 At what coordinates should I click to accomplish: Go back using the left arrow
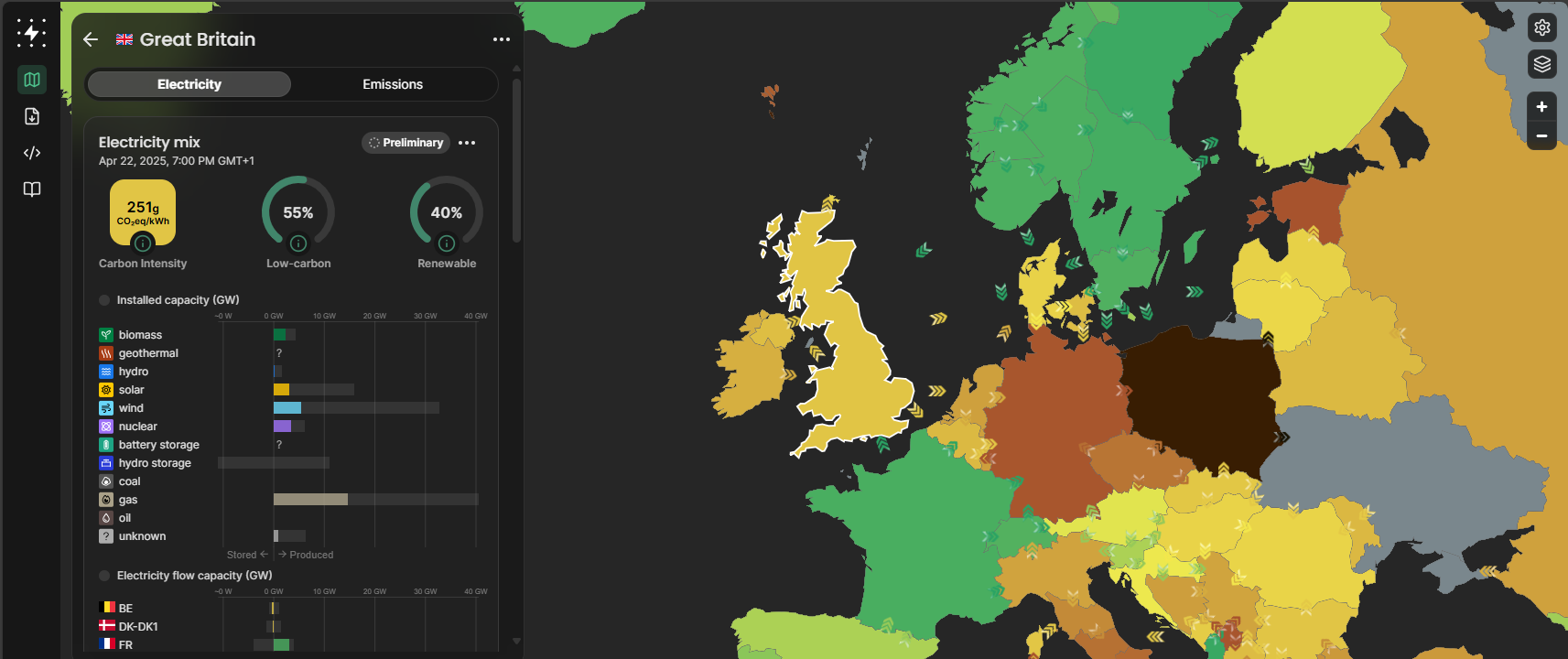tap(91, 39)
